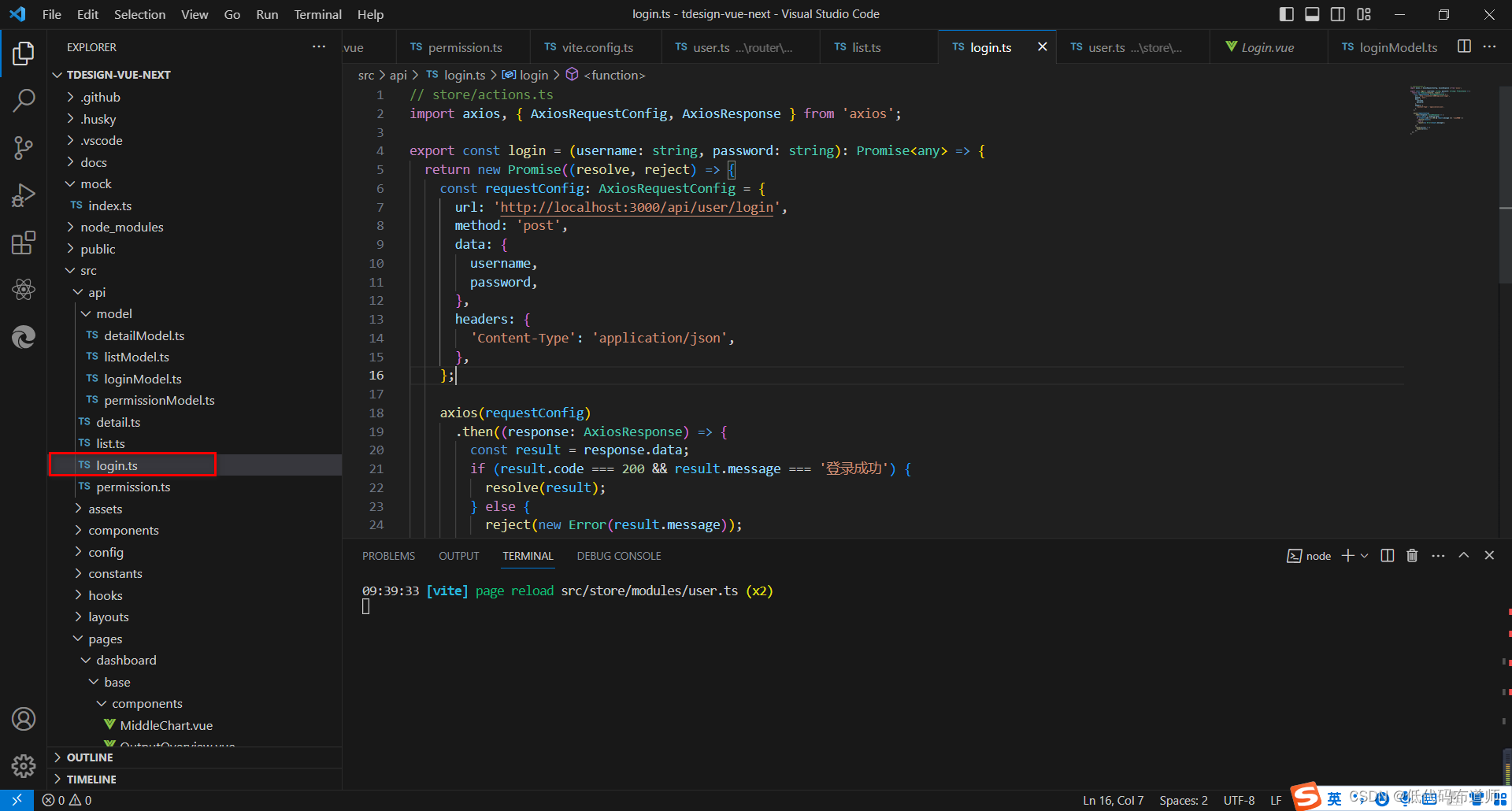Collapse the mock folder
Viewport: 1512px width, 811px height.
(x=96, y=183)
